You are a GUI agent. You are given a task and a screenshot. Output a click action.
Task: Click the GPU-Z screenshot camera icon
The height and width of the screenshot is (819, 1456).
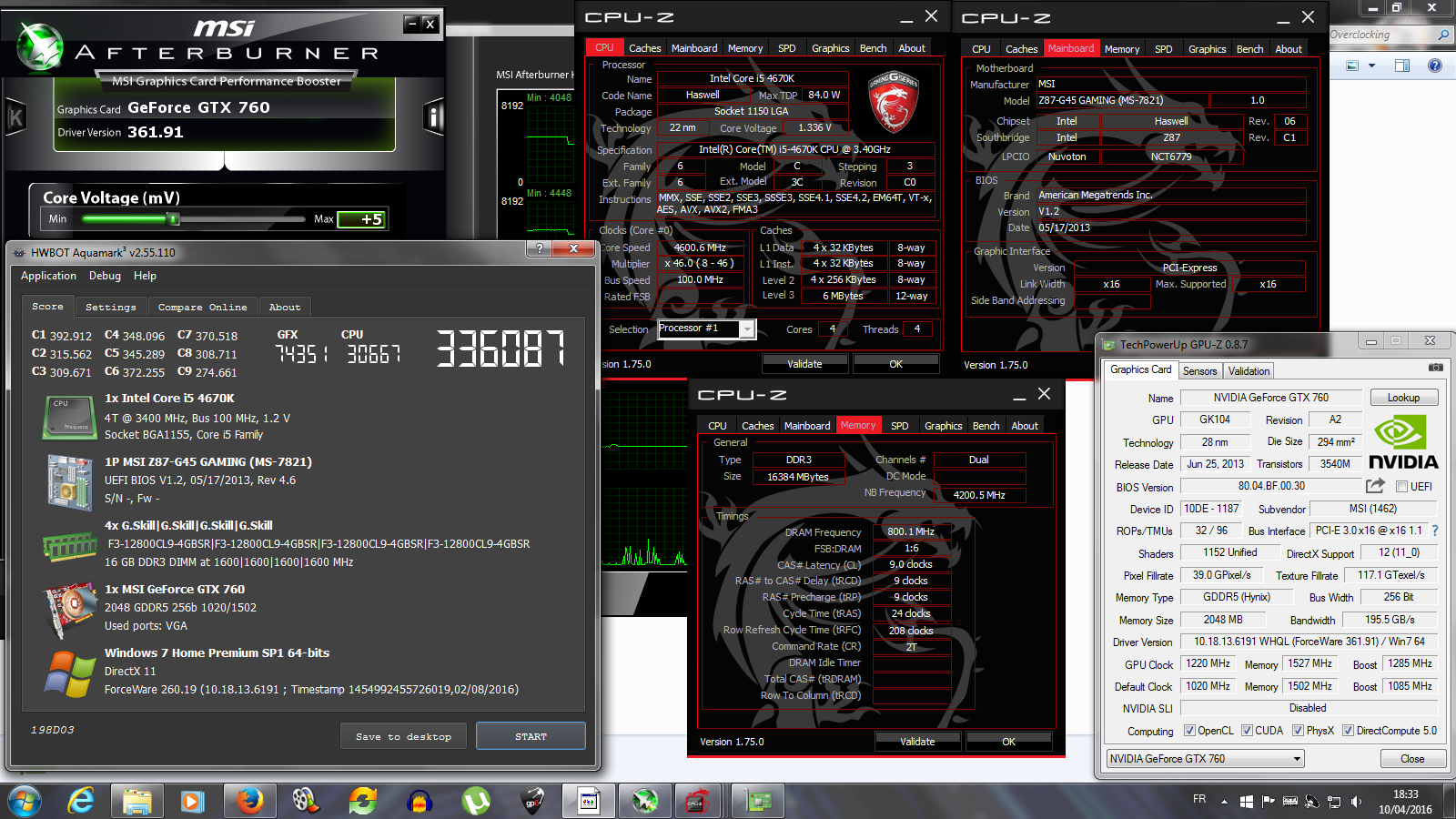click(x=1435, y=368)
